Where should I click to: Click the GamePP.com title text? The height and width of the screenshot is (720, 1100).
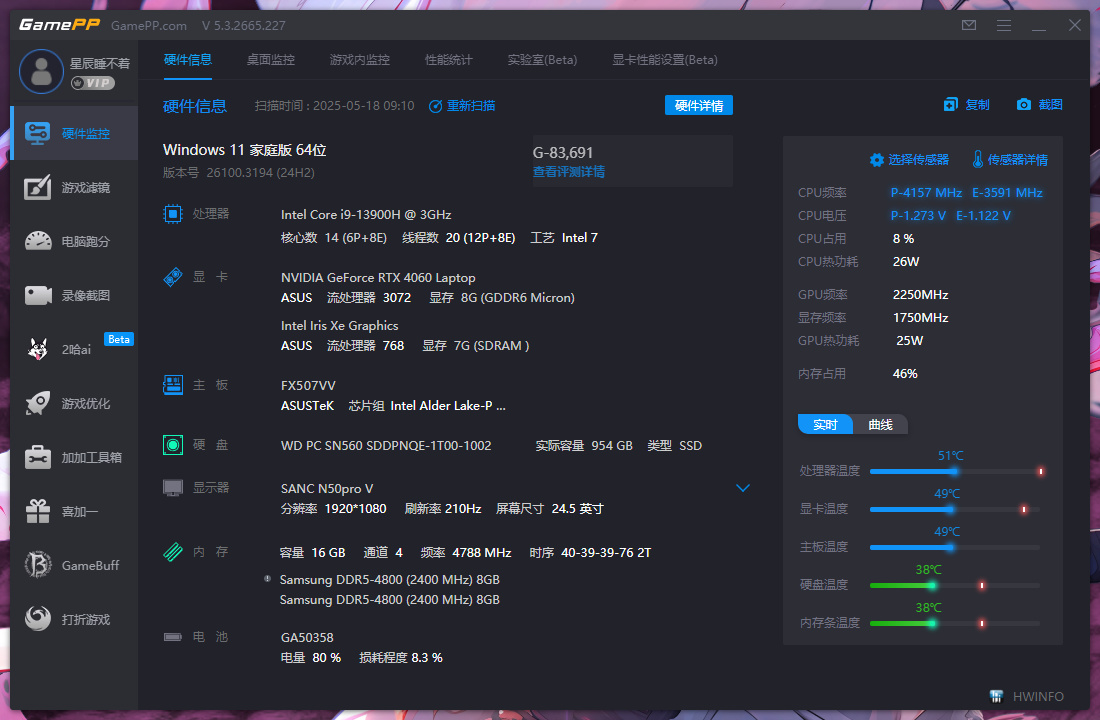coord(149,26)
